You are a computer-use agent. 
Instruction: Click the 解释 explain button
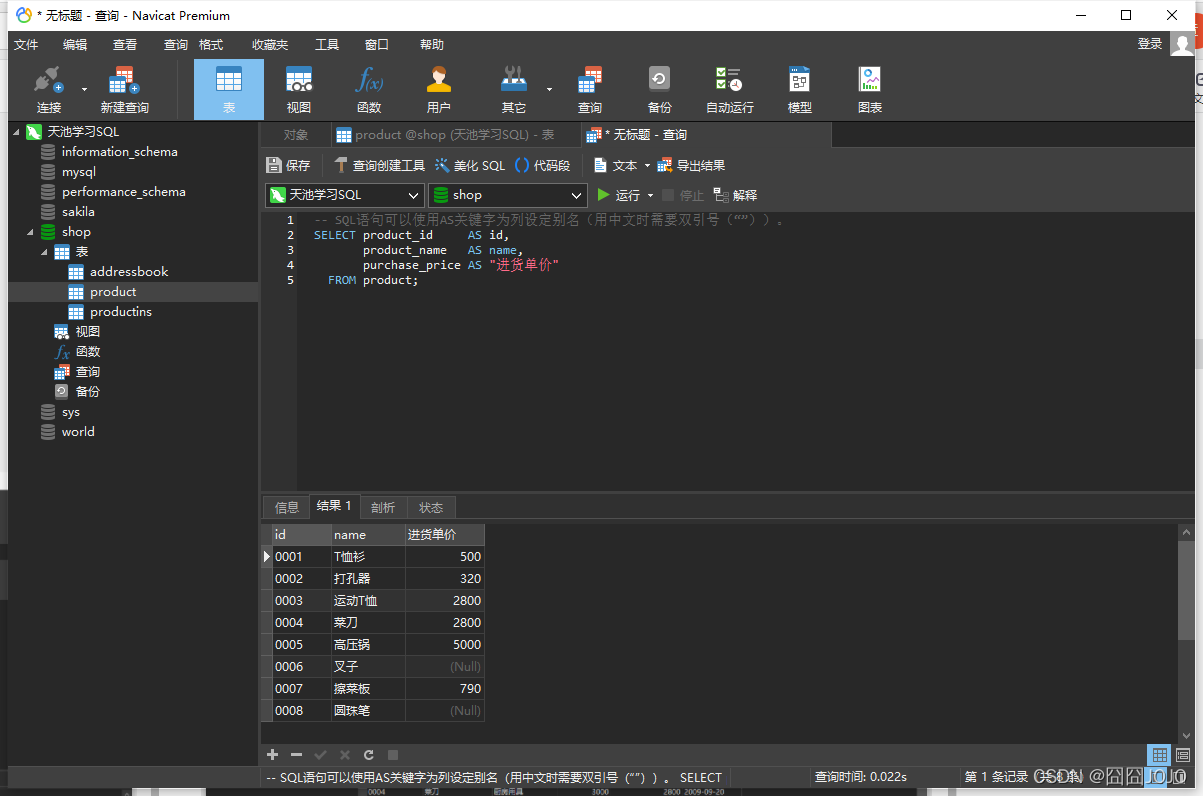pyautogui.click(x=735, y=195)
